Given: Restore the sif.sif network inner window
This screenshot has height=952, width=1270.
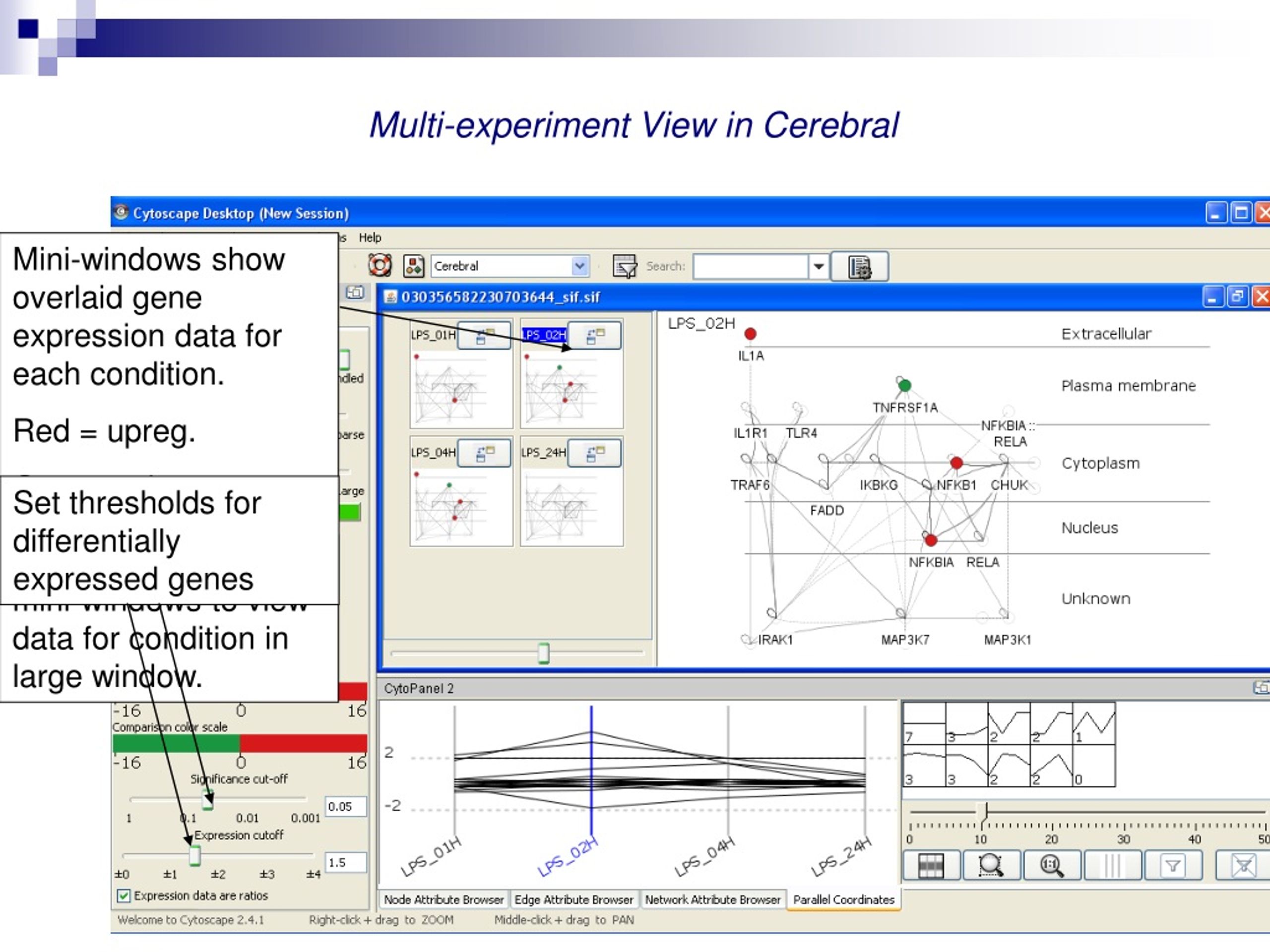Looking at the screenshot, I should (1237, 297).
